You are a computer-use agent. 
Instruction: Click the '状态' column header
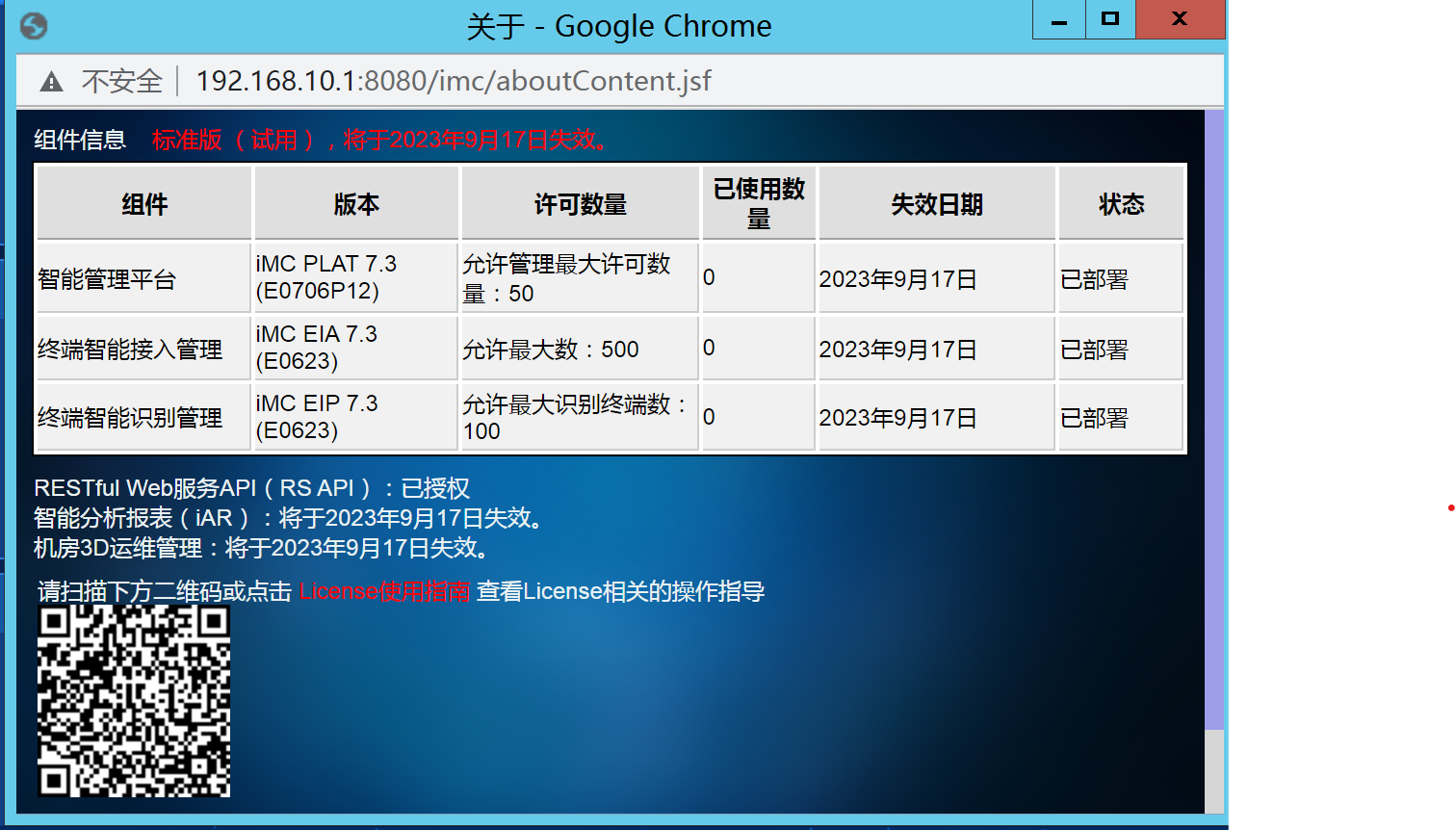point(1122,203)
